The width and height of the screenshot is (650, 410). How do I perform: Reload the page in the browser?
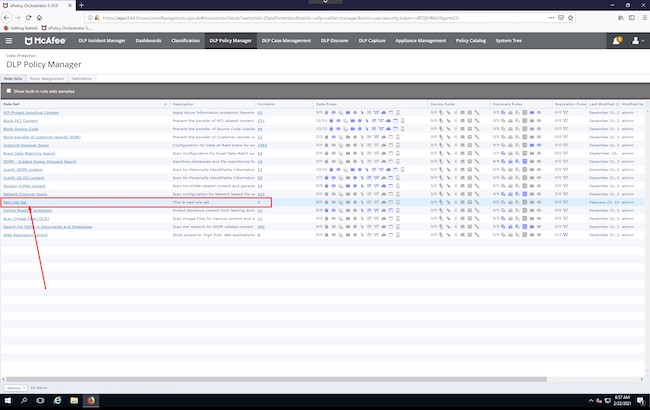click(28, 17)
